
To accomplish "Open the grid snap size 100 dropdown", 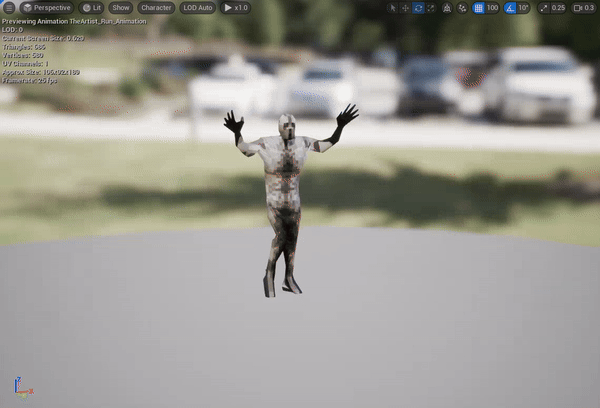I will tap(492, 8).
